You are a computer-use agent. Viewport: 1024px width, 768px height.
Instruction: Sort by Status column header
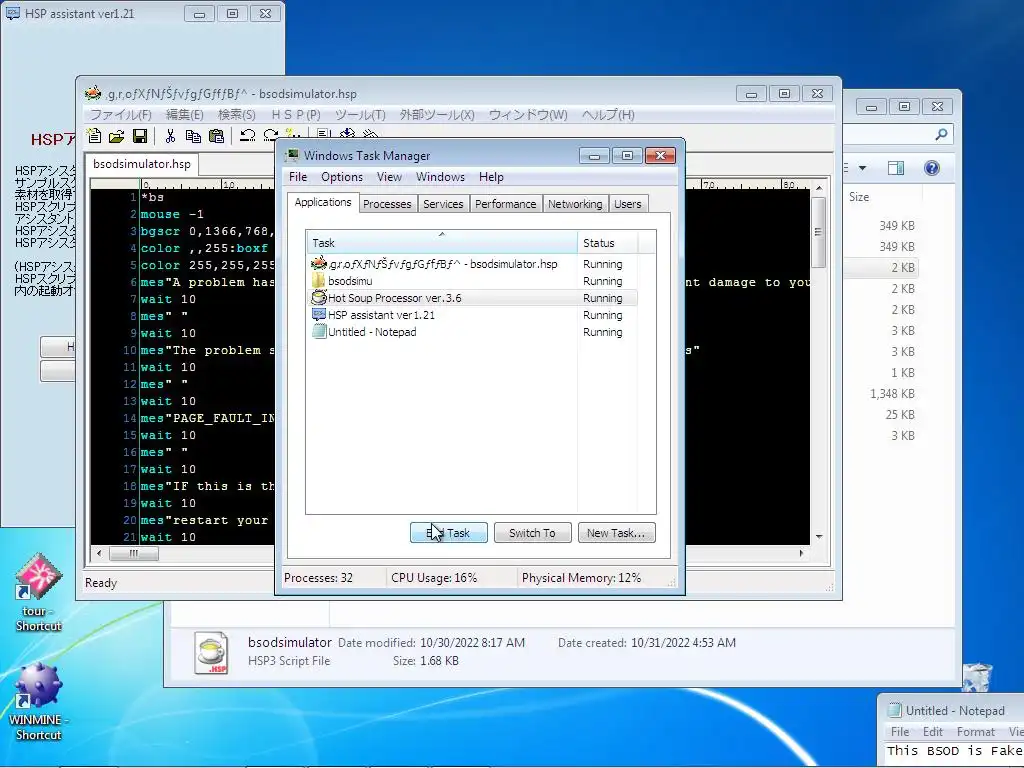click(607, 243)
